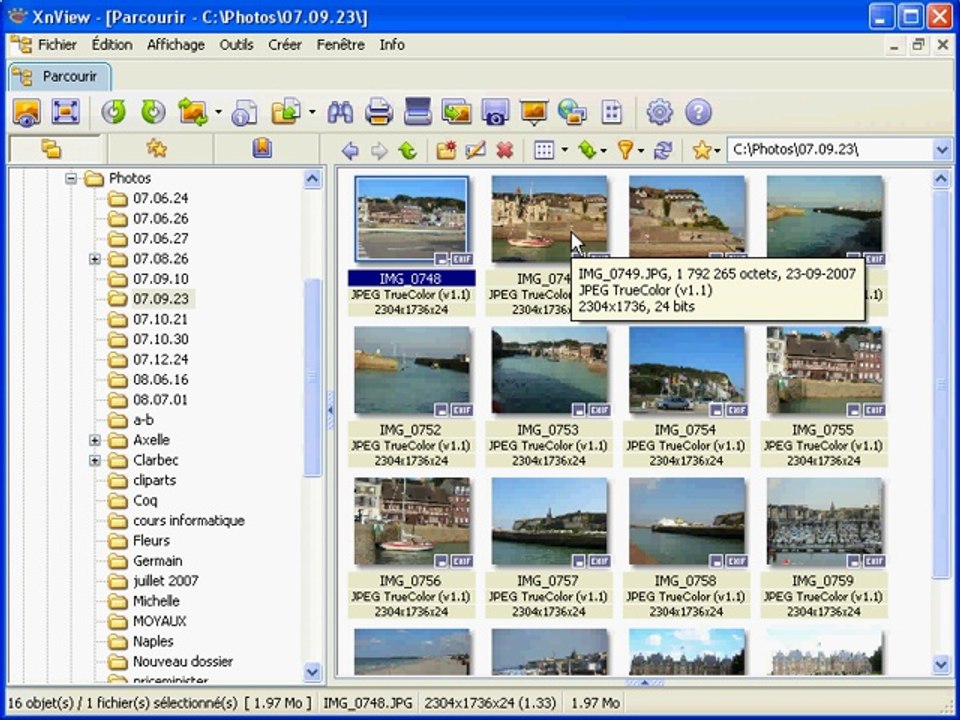
Task: Select the juillet 2007 folder
Action: 166,581
